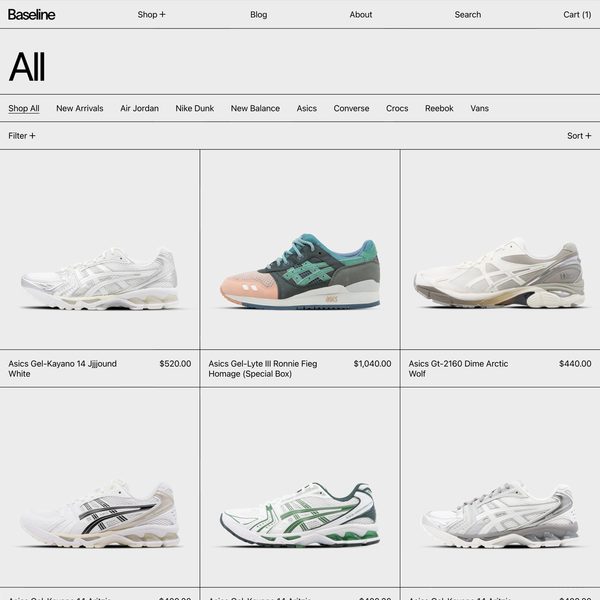600x600 pixels.
Task: Expand the Filter + panel
Action: [x=22, y=136]
